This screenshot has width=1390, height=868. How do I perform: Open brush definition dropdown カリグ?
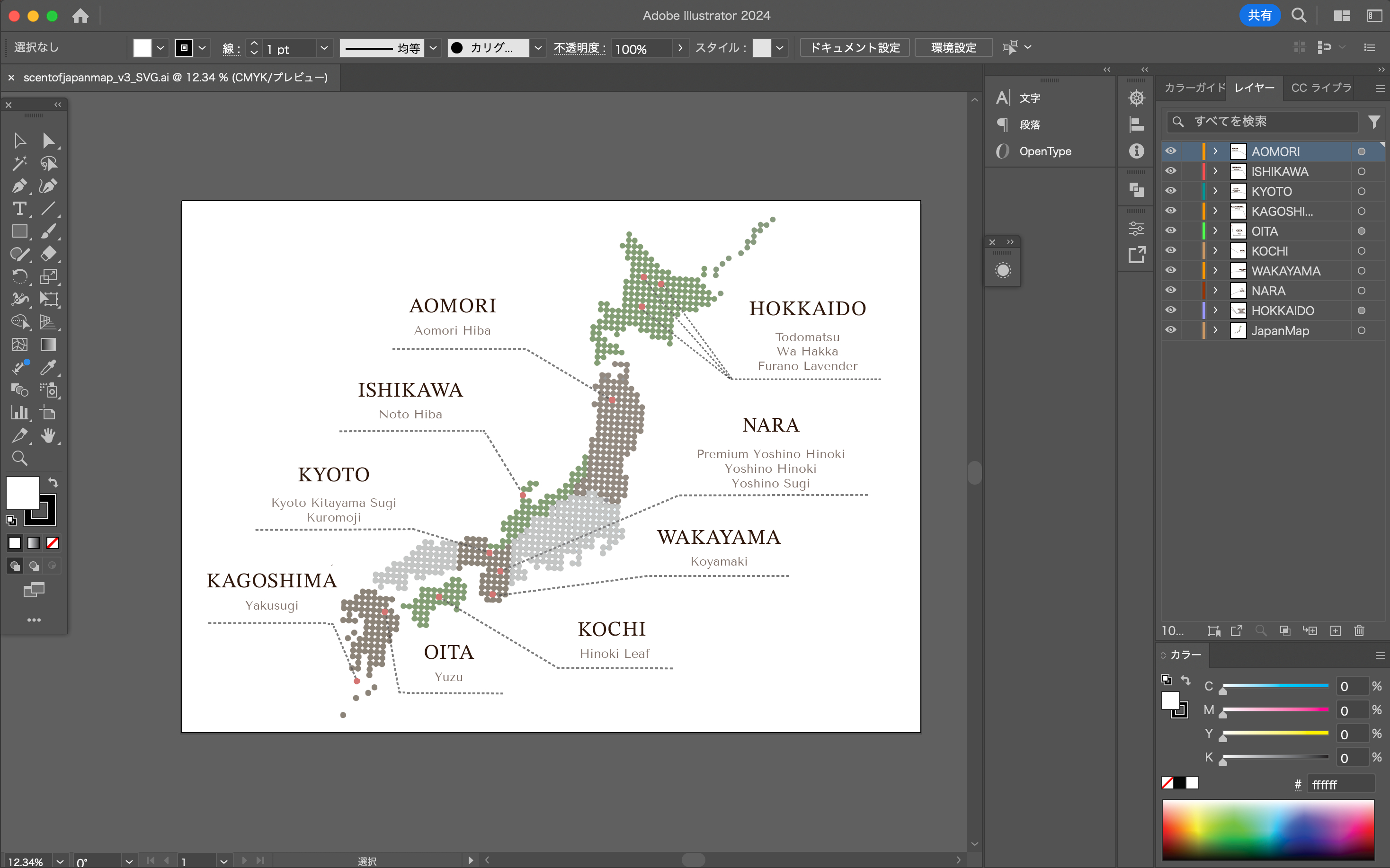(x=538, y=48)
